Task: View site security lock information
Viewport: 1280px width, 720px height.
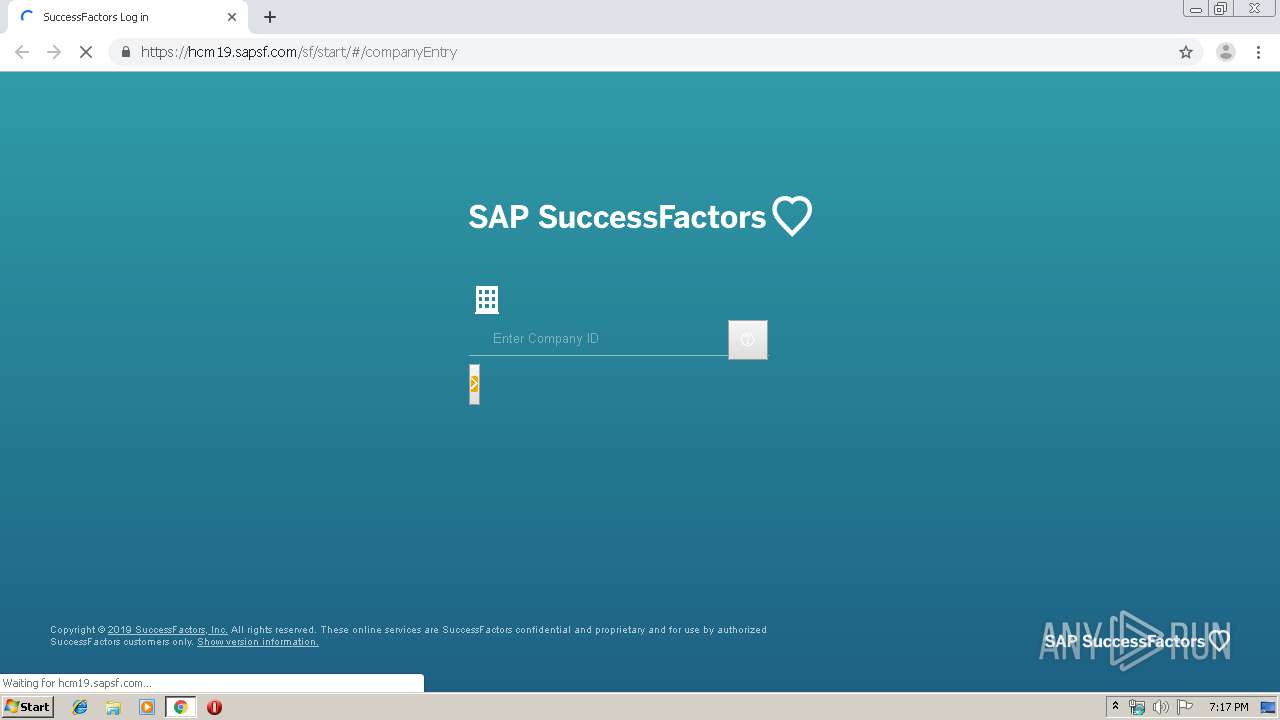Action: (x=126, y=52)
